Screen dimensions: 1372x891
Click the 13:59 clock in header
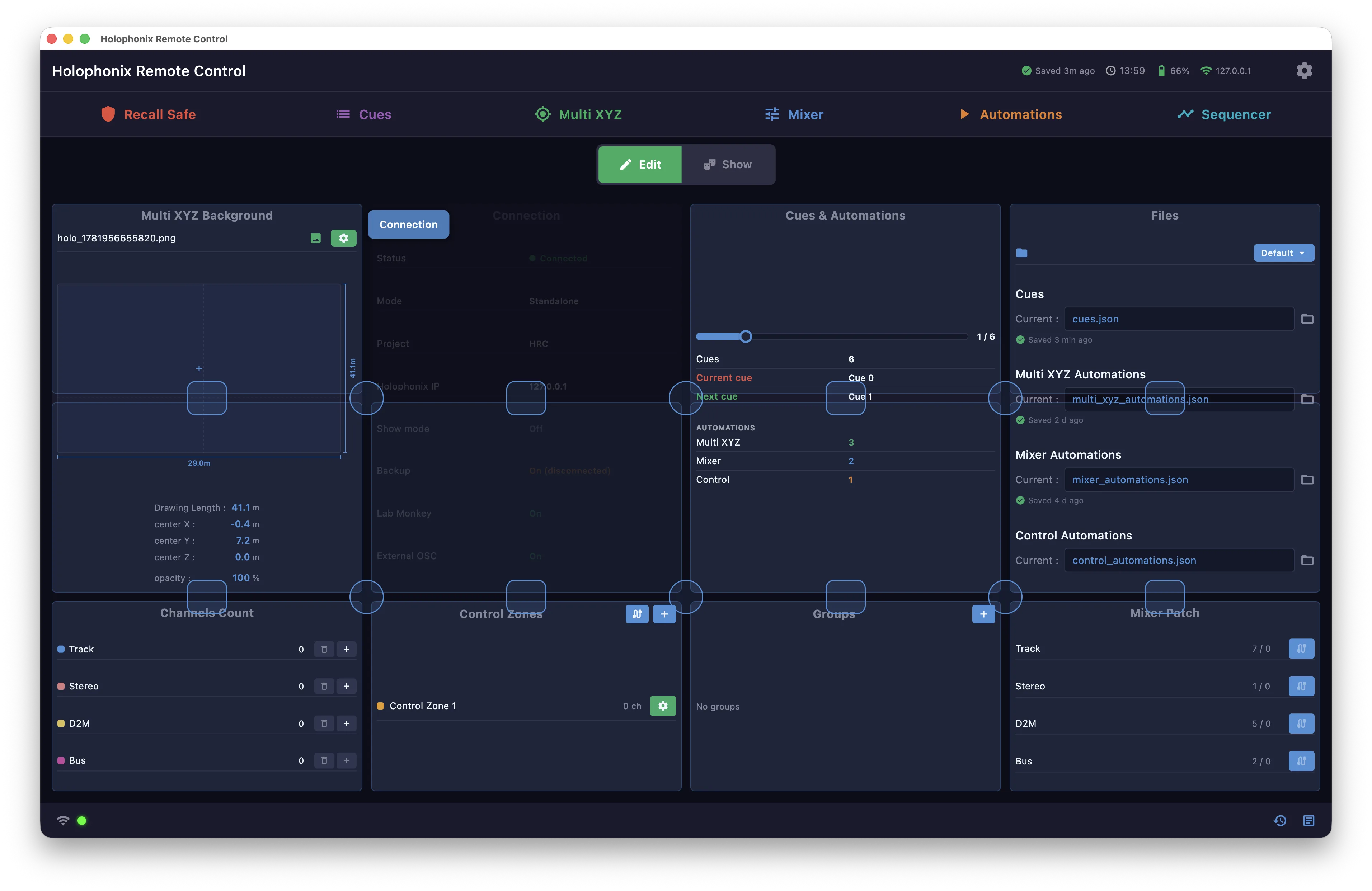coord(1125,71)
